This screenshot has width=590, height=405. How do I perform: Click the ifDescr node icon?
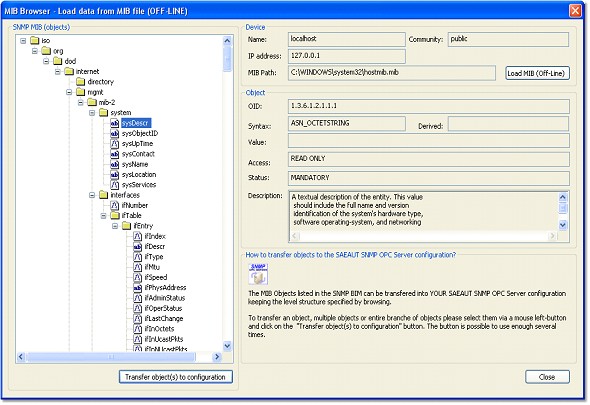(138, 247)
